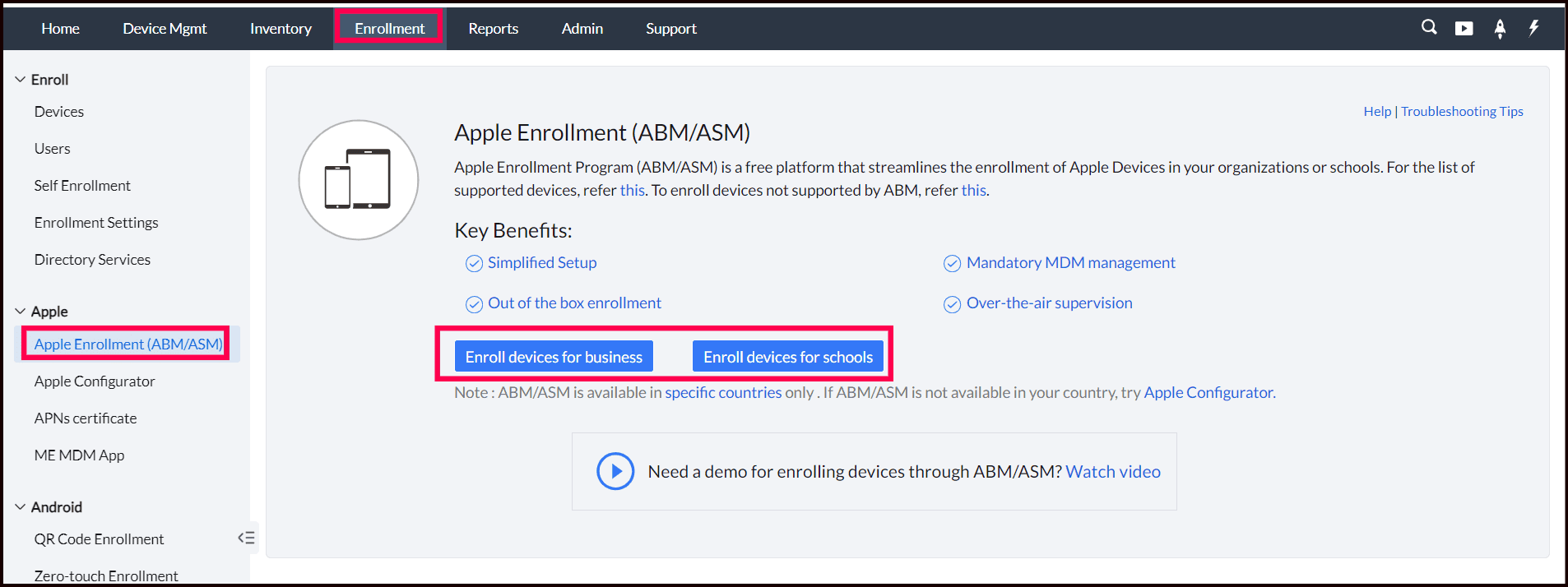This screenshot has width=1568, height=587.
Task: Click the rocket icon in top bar
Action: [1500, 29]
